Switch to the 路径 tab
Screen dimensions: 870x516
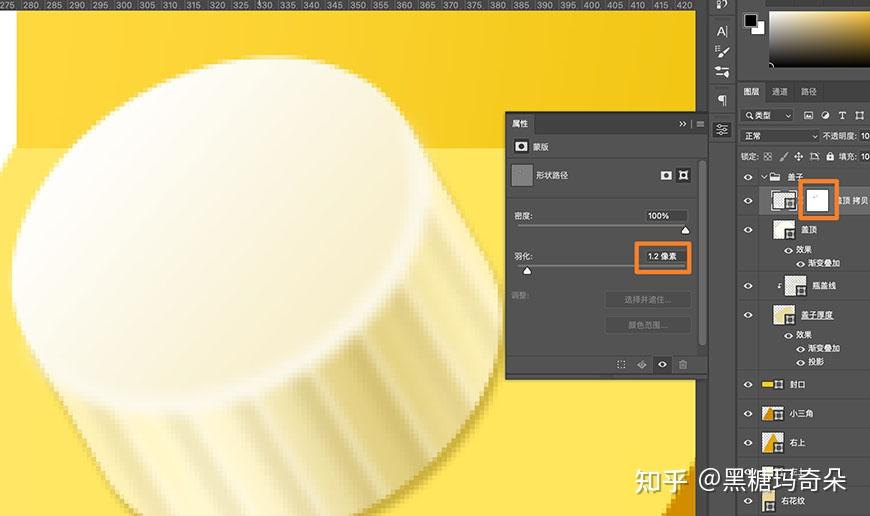coord(808,92)
